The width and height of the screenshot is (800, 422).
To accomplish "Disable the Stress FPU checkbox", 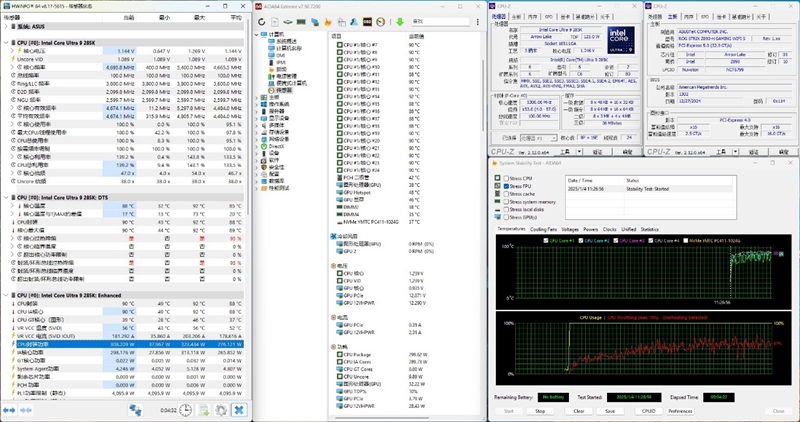I will point(506,186).
